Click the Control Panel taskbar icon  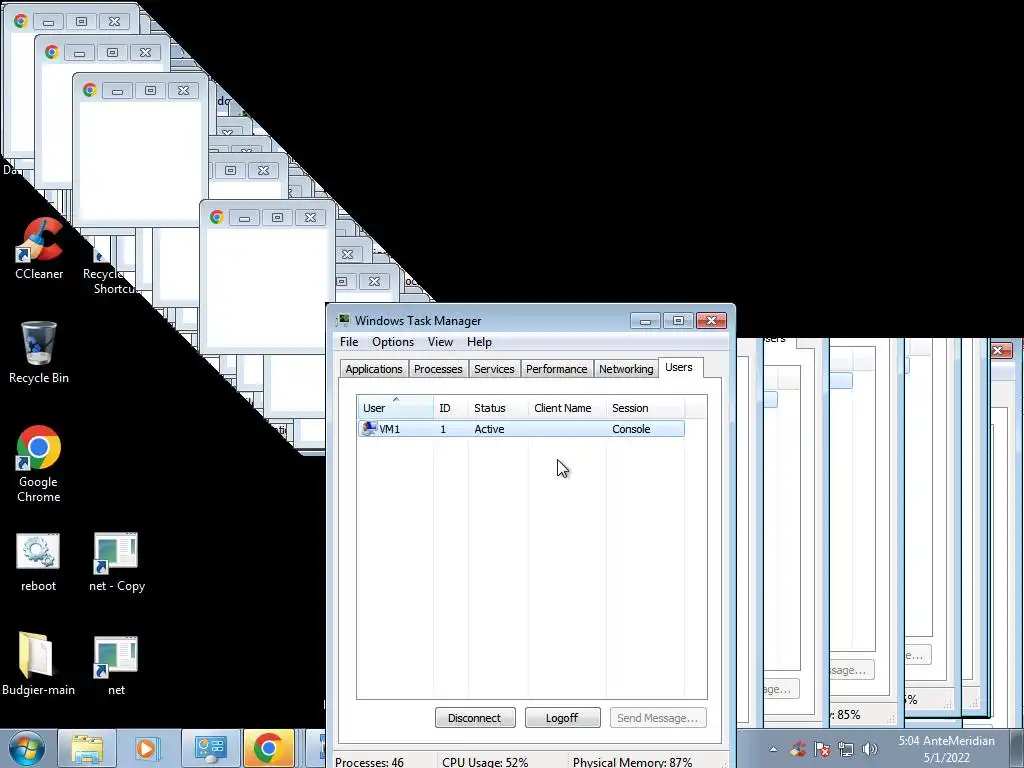coord(210,748)
